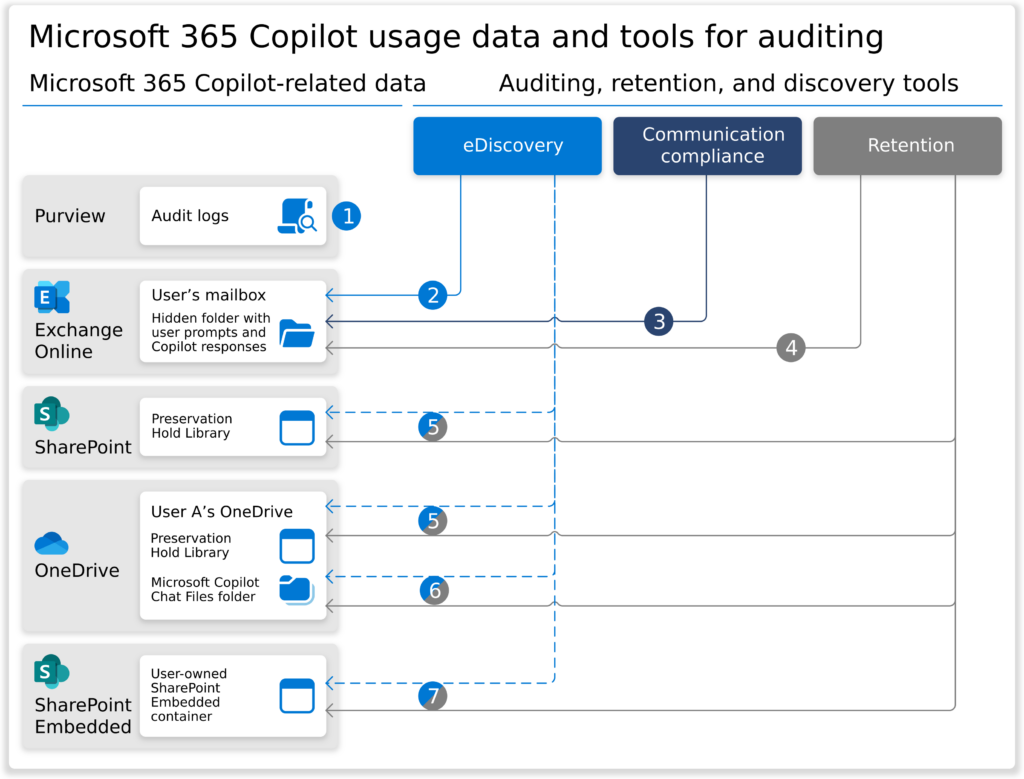1024x779 pixels.
Task: Select the User A's OneDrive heading
Action: (x=221, y=512)
